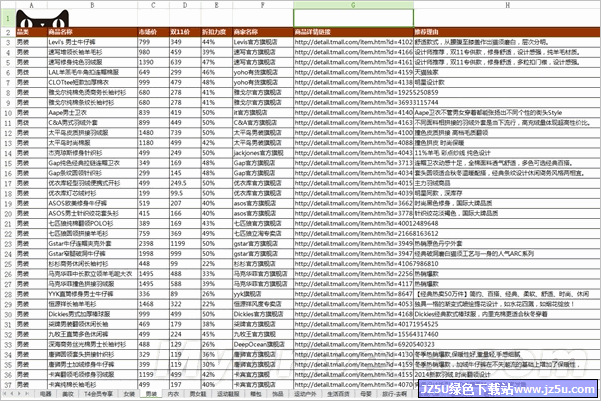Open the 美妆 sheet tab

(67, 394)
